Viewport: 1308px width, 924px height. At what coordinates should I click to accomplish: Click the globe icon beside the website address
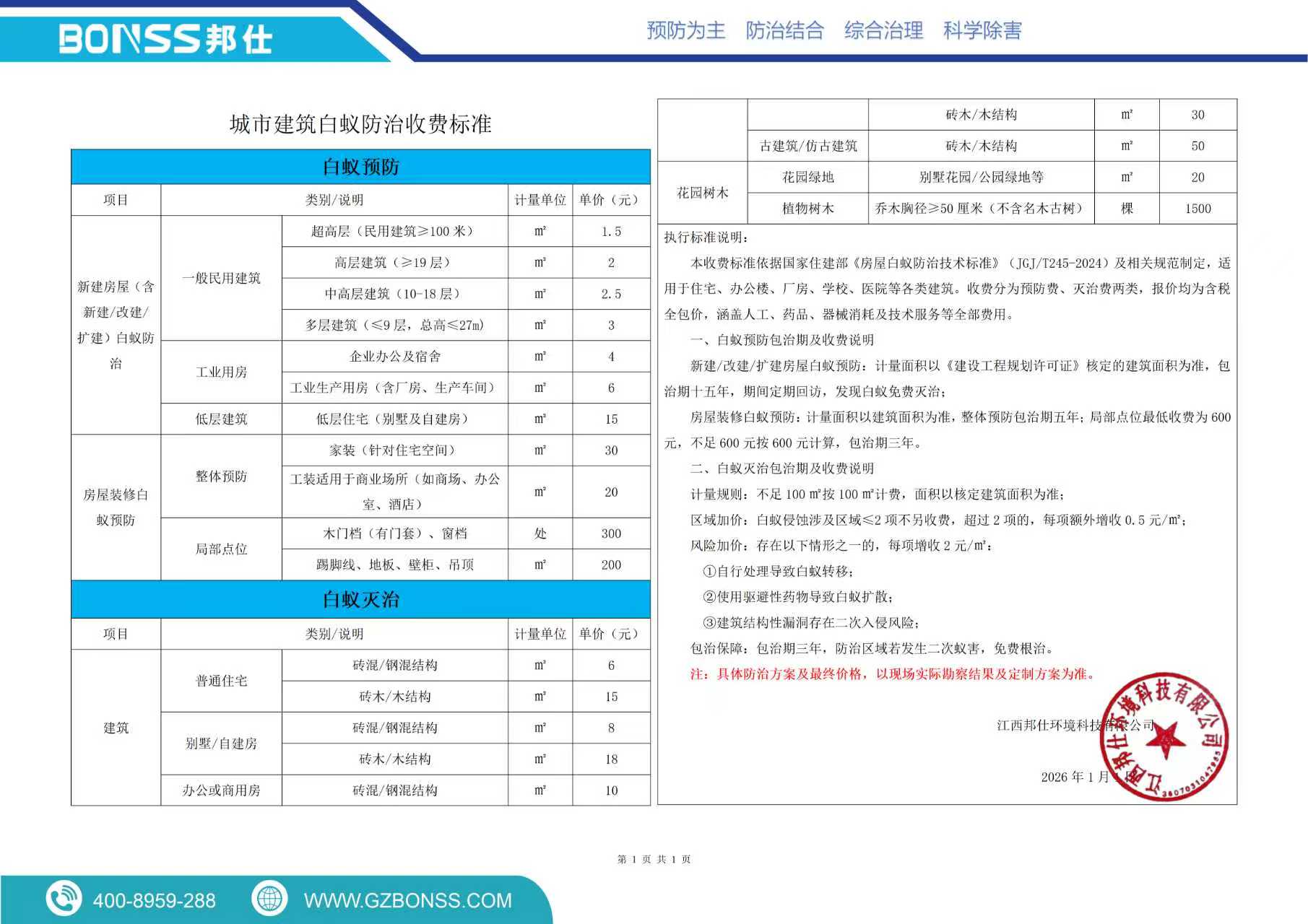click(x=269, y=899)
